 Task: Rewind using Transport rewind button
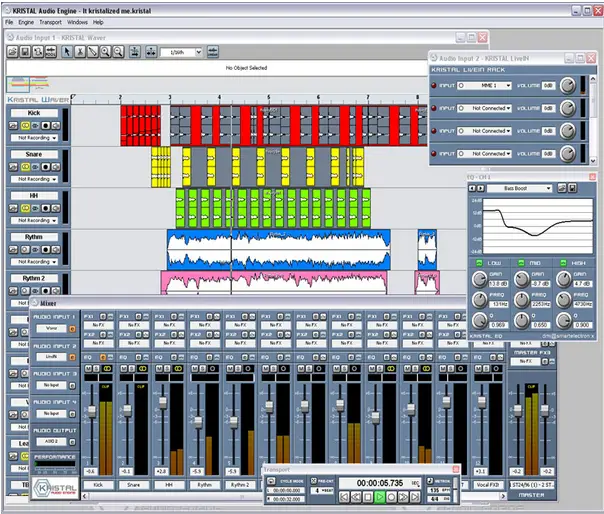tap(356, 497)
